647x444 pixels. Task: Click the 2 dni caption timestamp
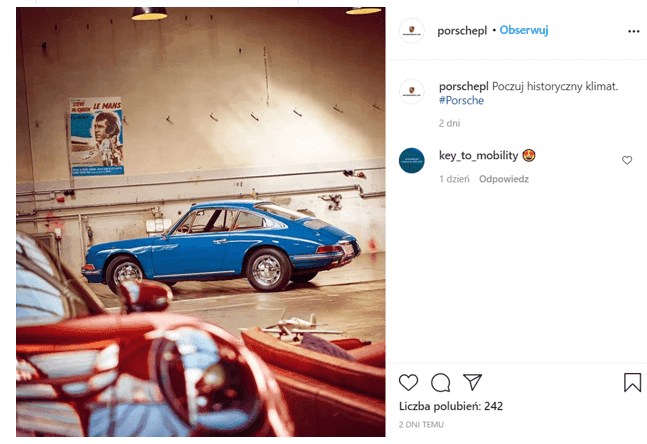tap(449, 123)
